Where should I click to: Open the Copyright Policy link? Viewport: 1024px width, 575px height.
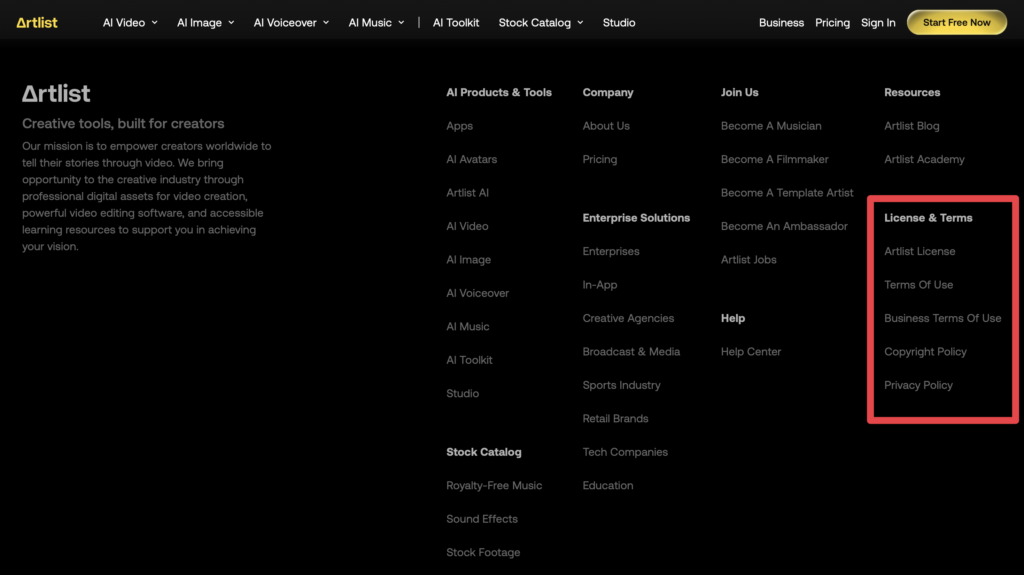(x=925, y=351)
